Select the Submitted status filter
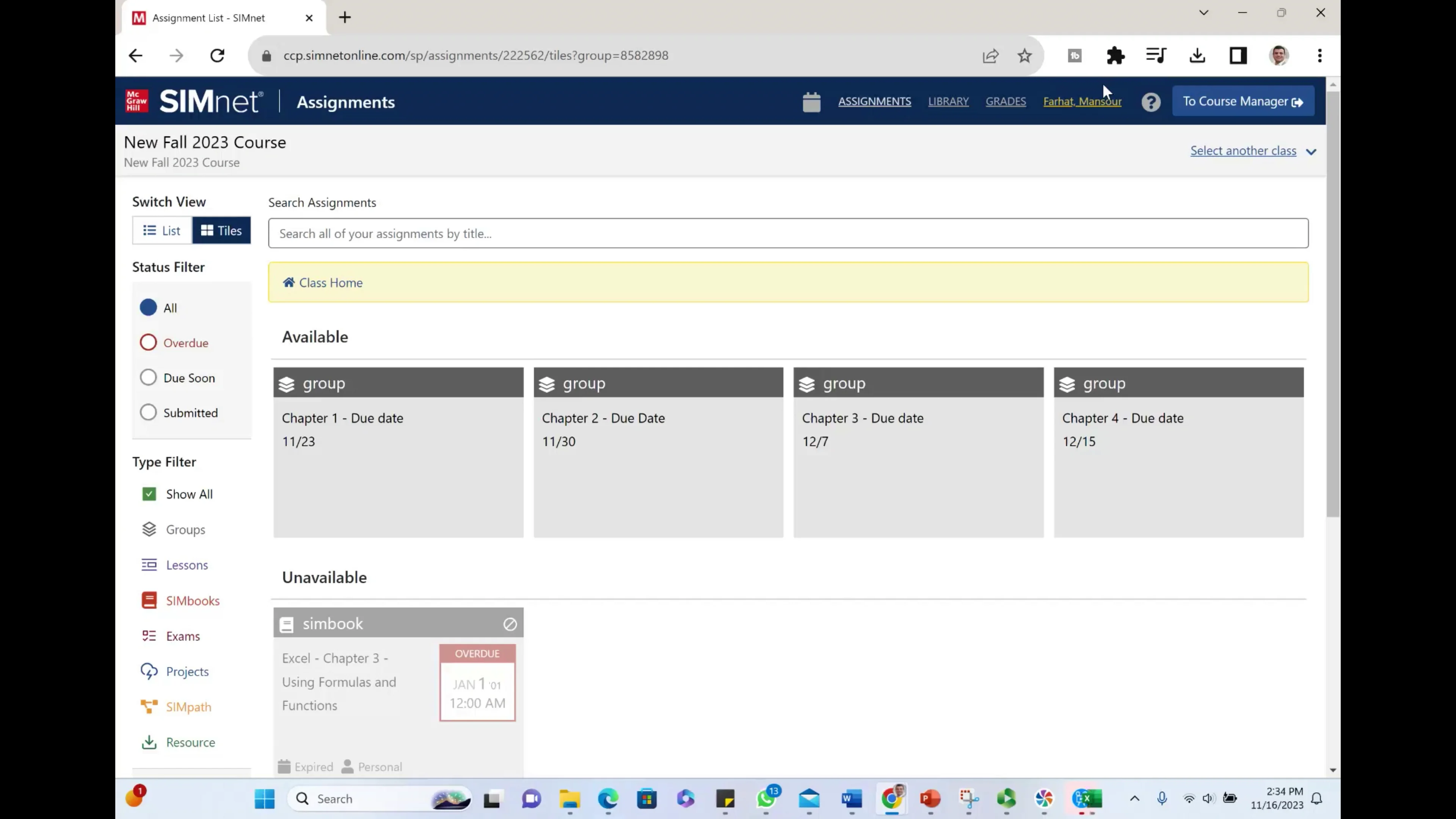This screenshot has height=819, width=1456. tap(148, 413)
